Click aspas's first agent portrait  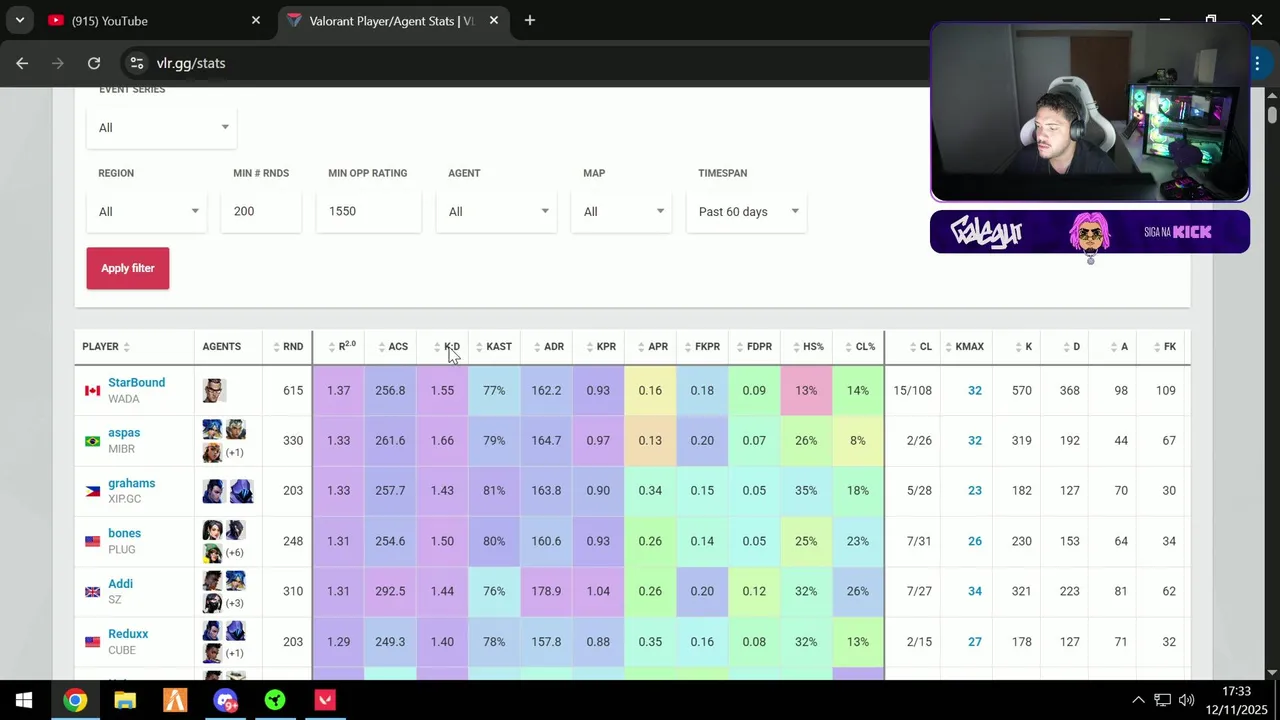(x=212, y=430)
